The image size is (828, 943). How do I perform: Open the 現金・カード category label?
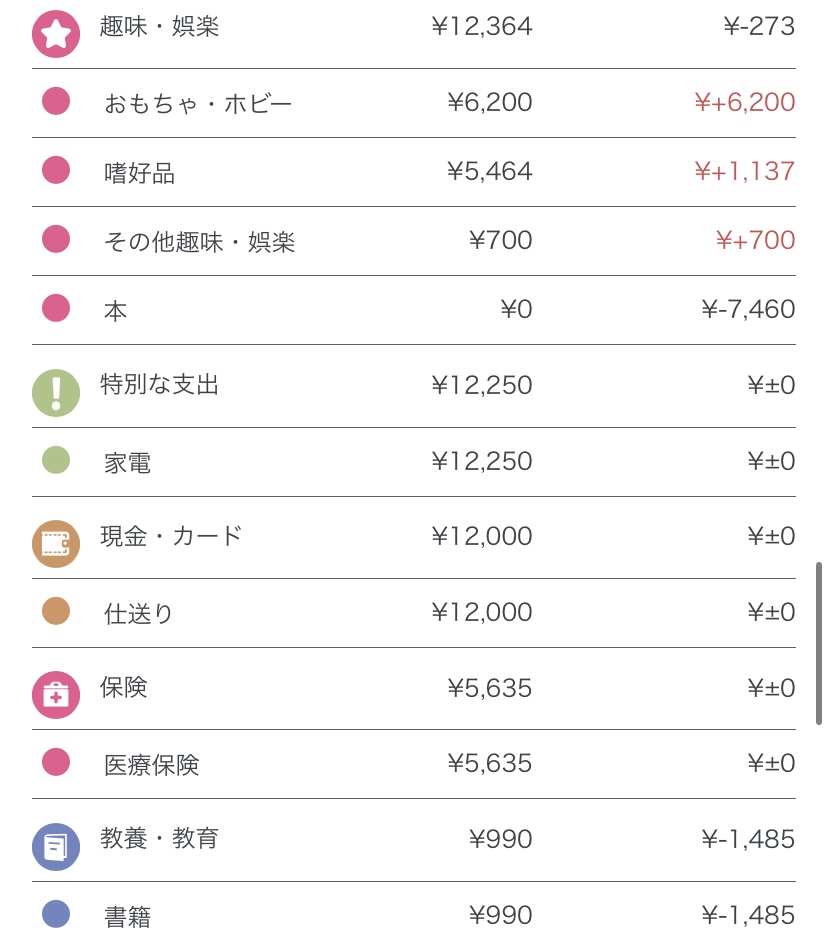172,536
